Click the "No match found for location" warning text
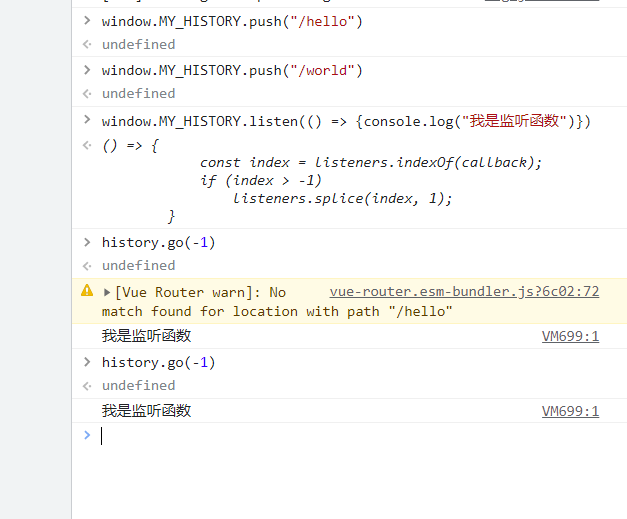The image size is (627, 519). 277,311
